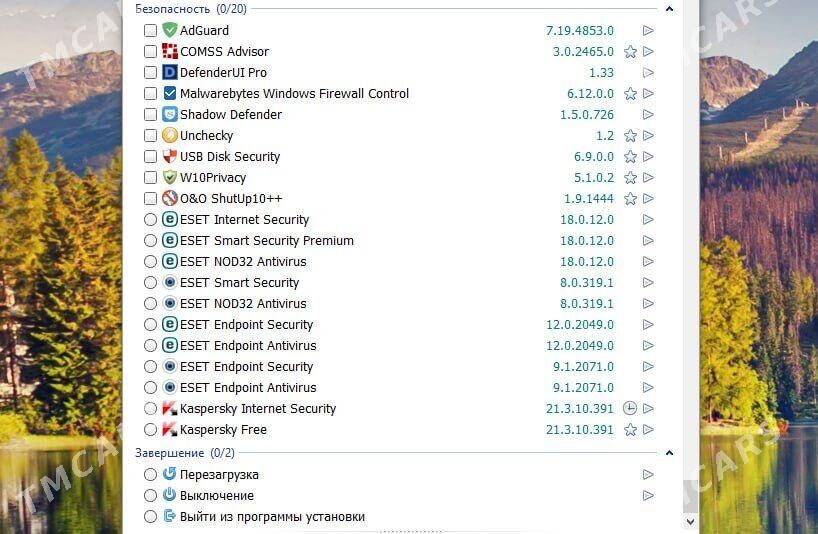Click the Выйти из программы установки label
This screenshot has height=534, width=818.
pyautogui.click(x=272, y=517)
